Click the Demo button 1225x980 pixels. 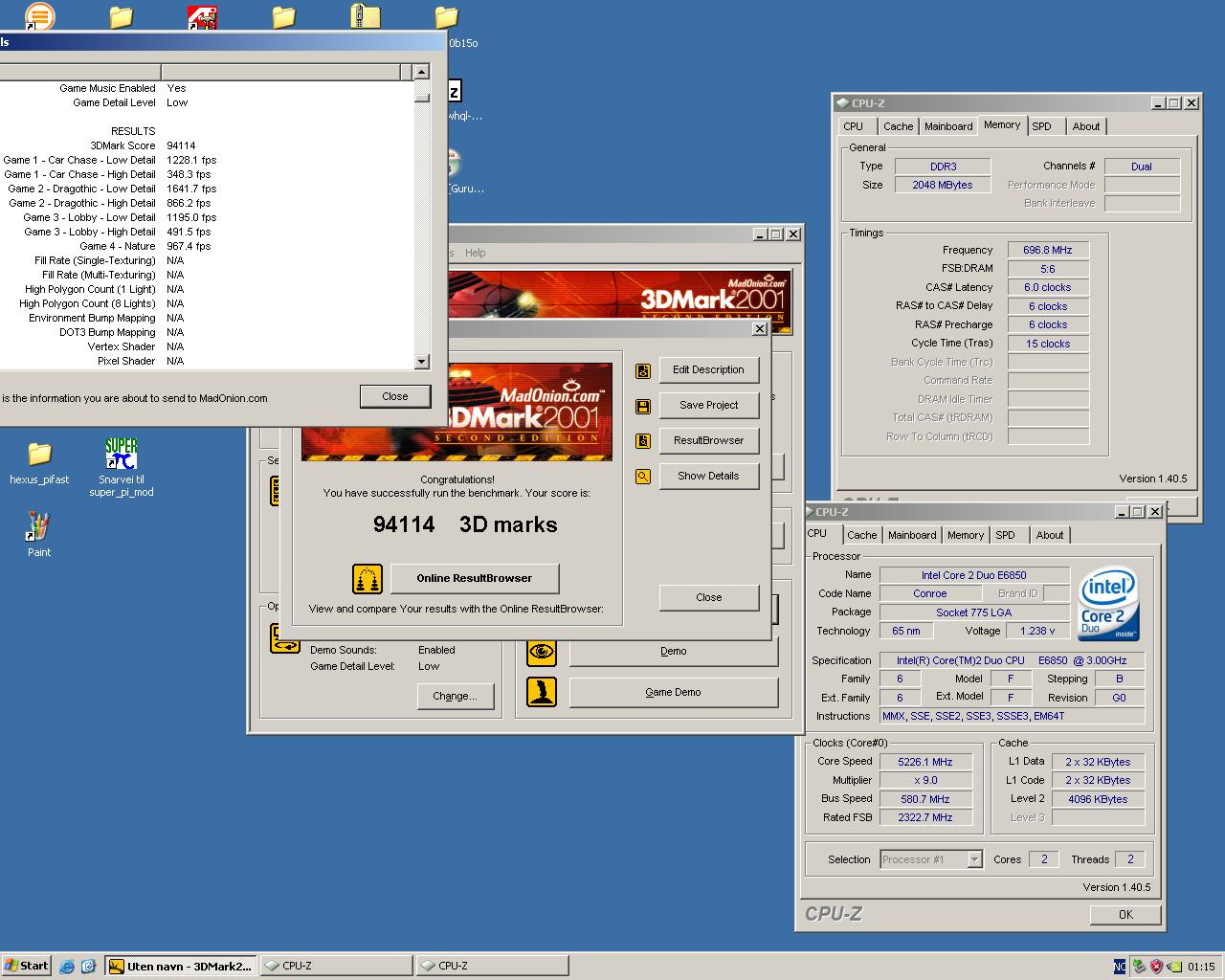coord(673,652)
